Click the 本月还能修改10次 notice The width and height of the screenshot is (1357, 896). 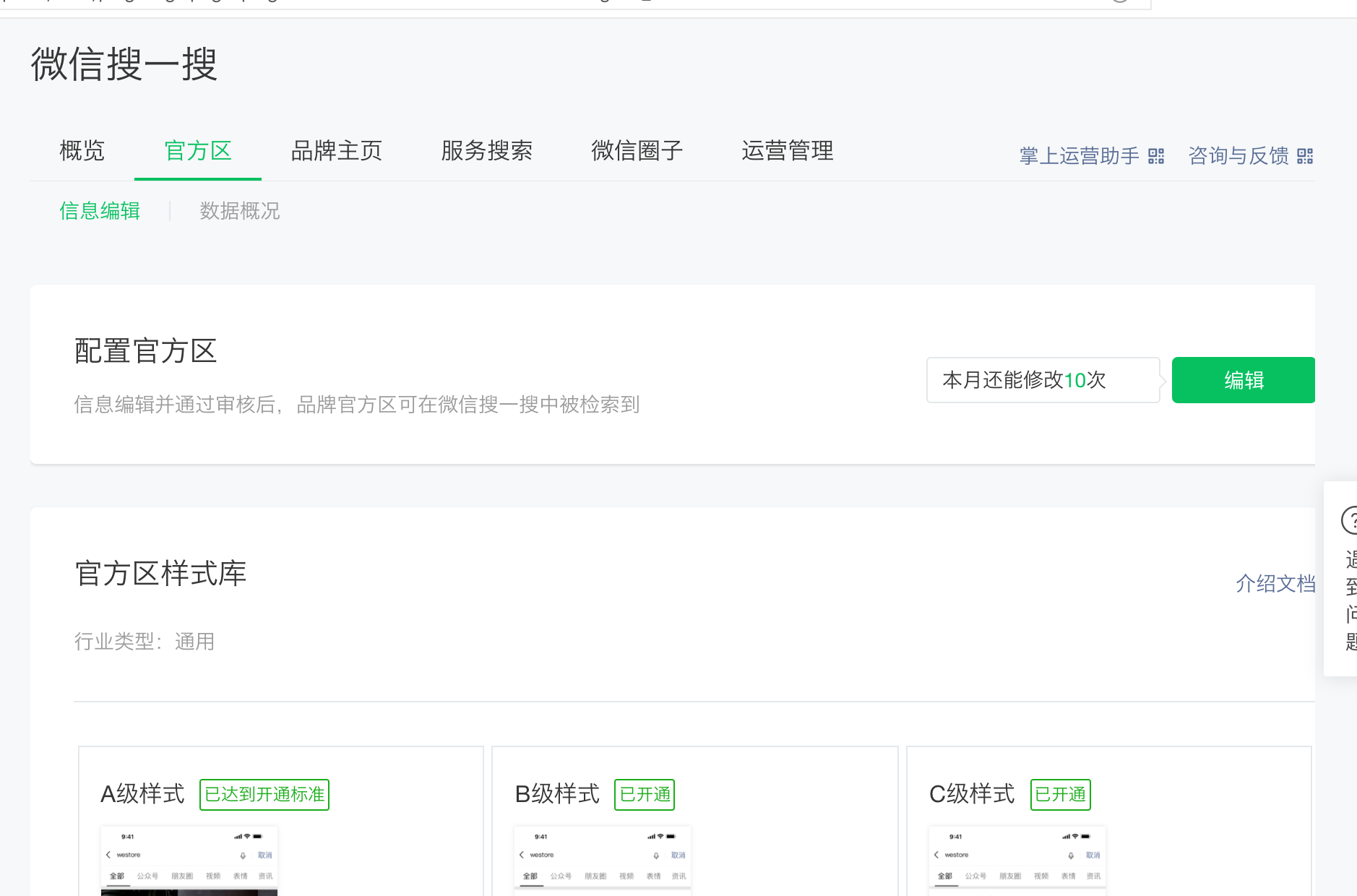pyautogui.click(x=1043, y=380)
